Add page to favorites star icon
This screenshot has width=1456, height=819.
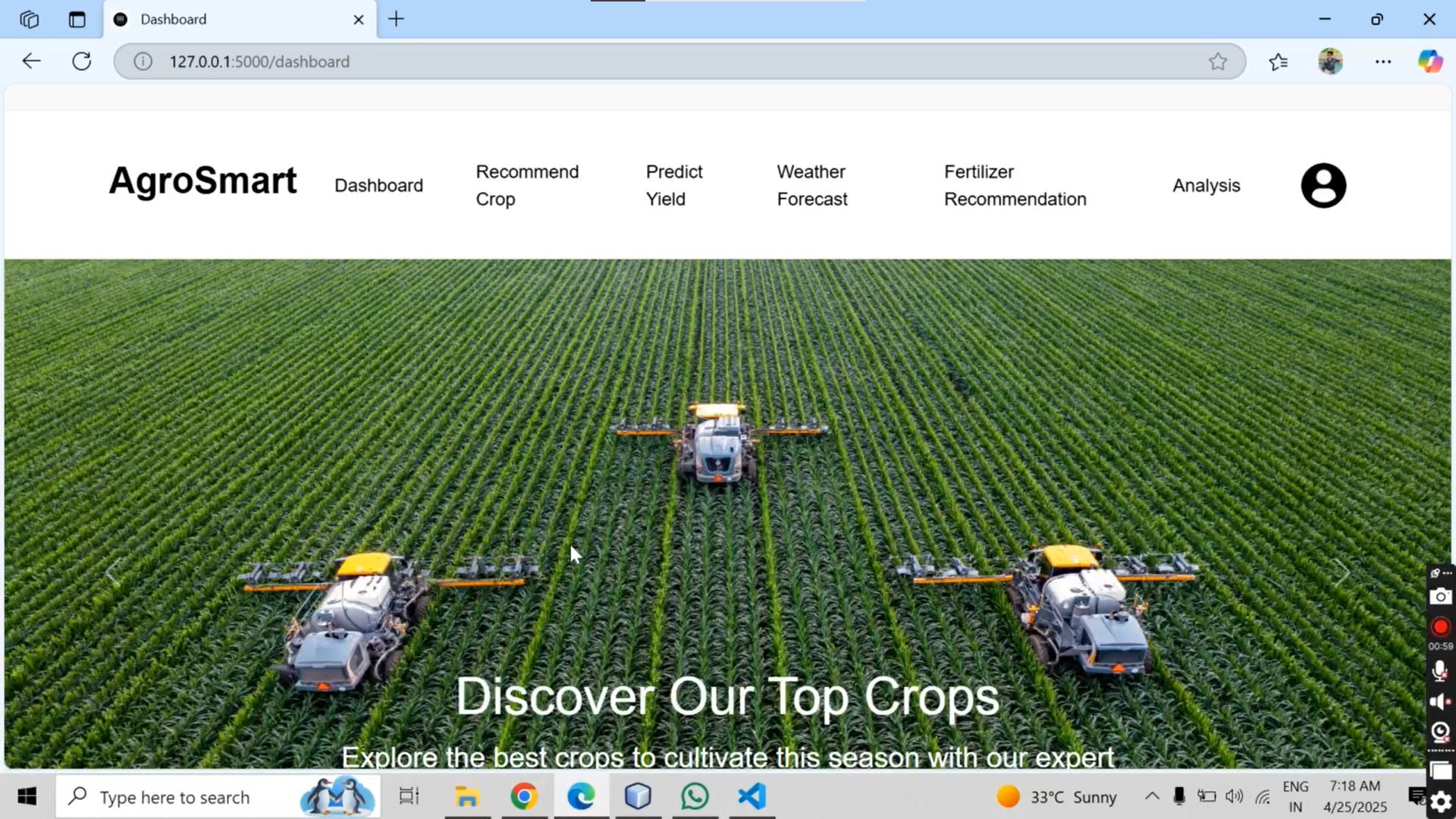click(x=1218, y=61)
